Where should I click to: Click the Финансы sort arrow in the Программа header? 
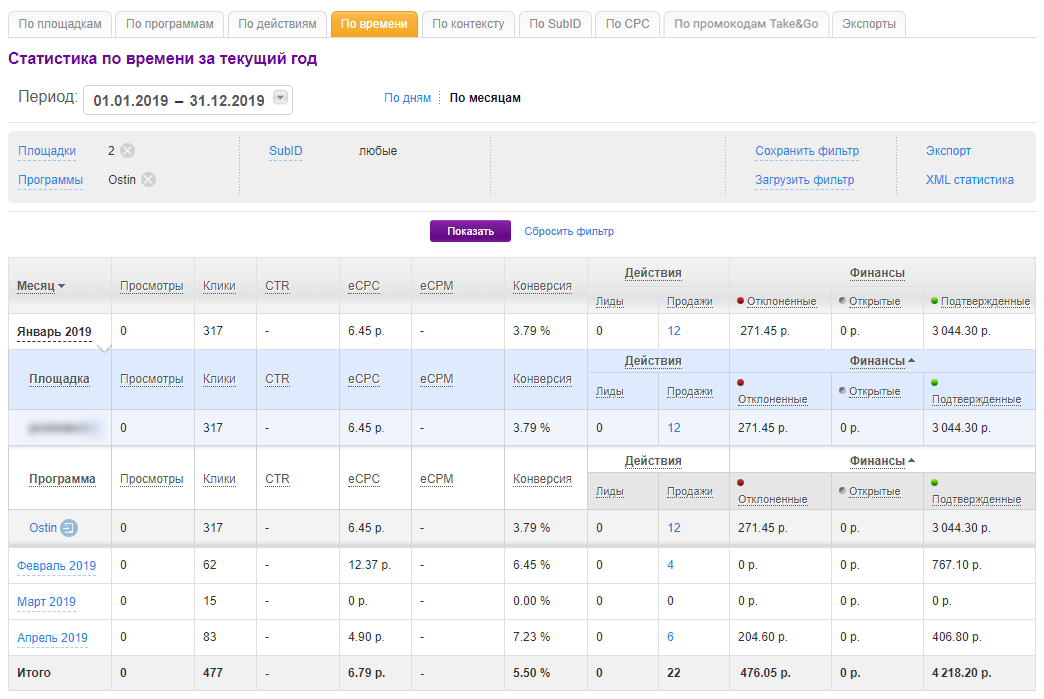coord(911,461)
